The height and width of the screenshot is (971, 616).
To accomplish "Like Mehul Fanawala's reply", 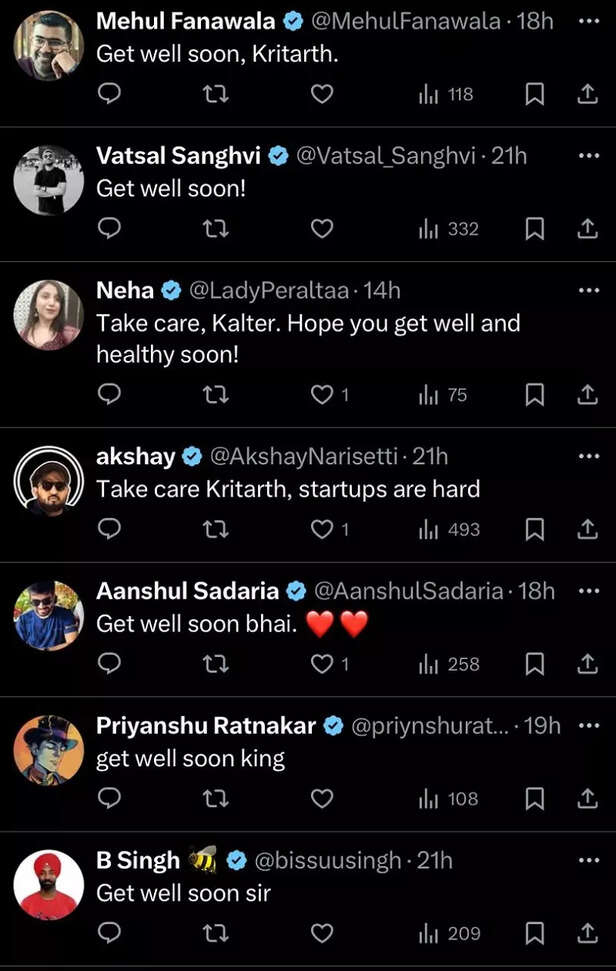I will (322, 94).
